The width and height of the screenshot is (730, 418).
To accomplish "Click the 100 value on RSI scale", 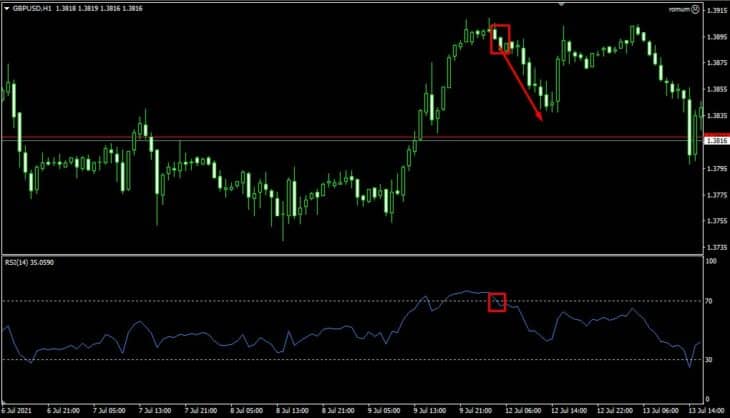I will (711, 261).
